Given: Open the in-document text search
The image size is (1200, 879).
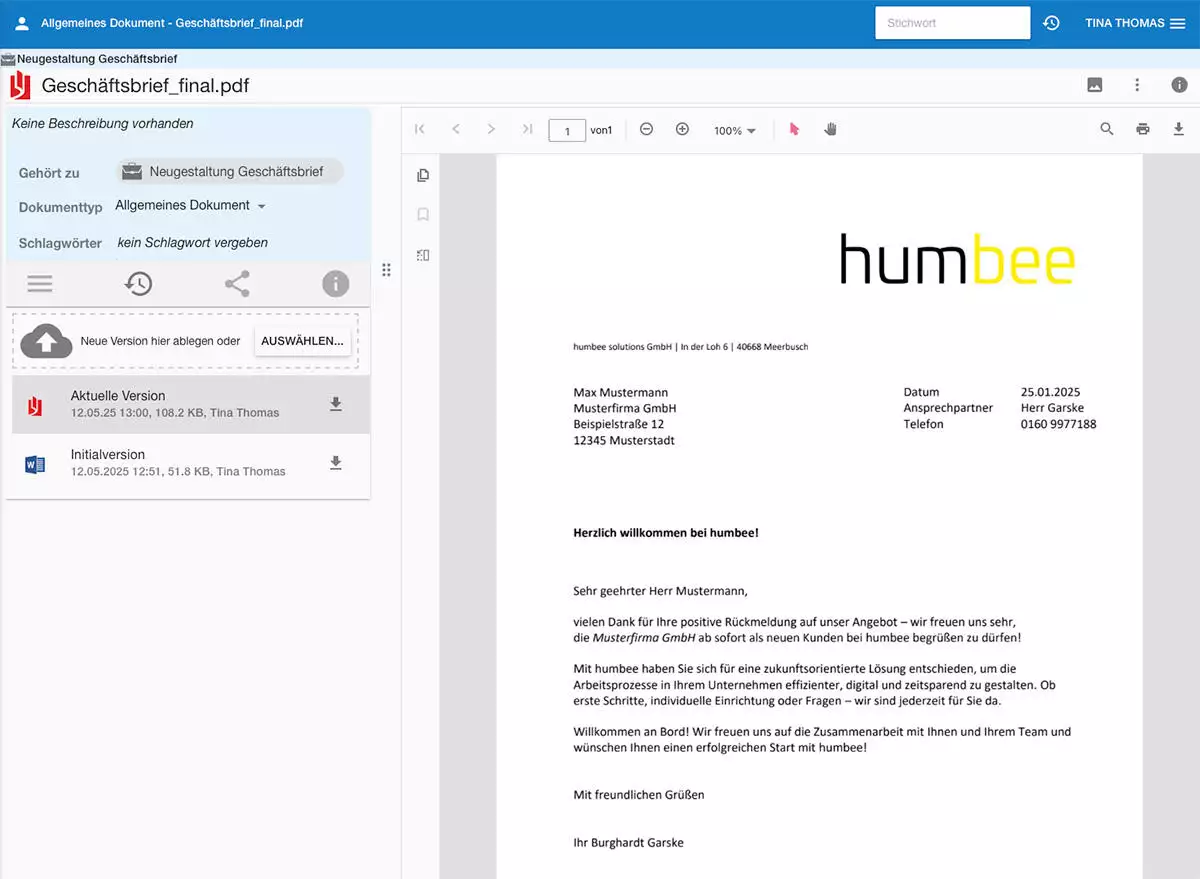Looking at the screenshot, I should point(1106,129).
